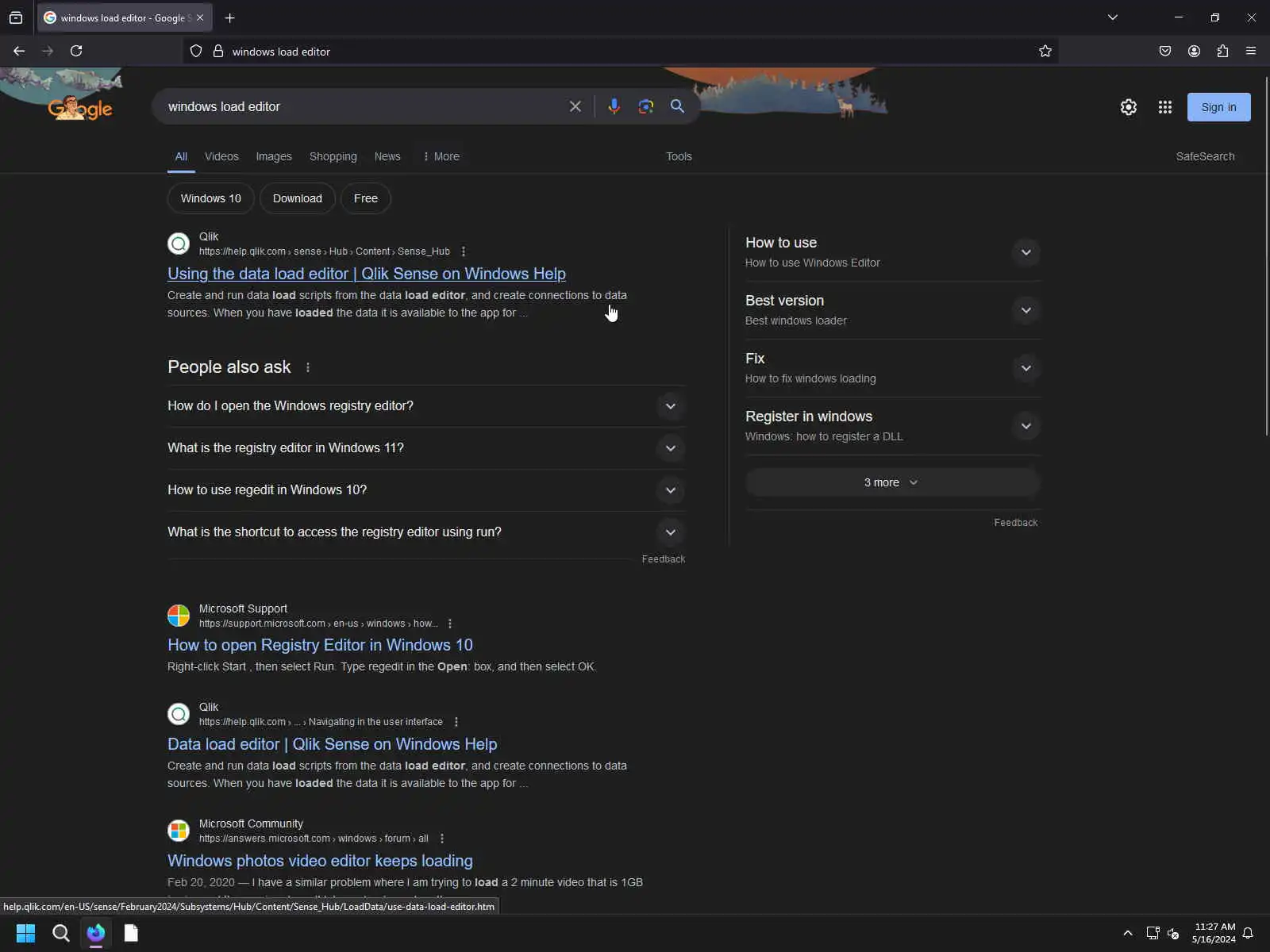Image resolution: width=1270 pixels, height=952 pixels.
Task: Open tracking protection shield panel
Action: coord(196,52)
